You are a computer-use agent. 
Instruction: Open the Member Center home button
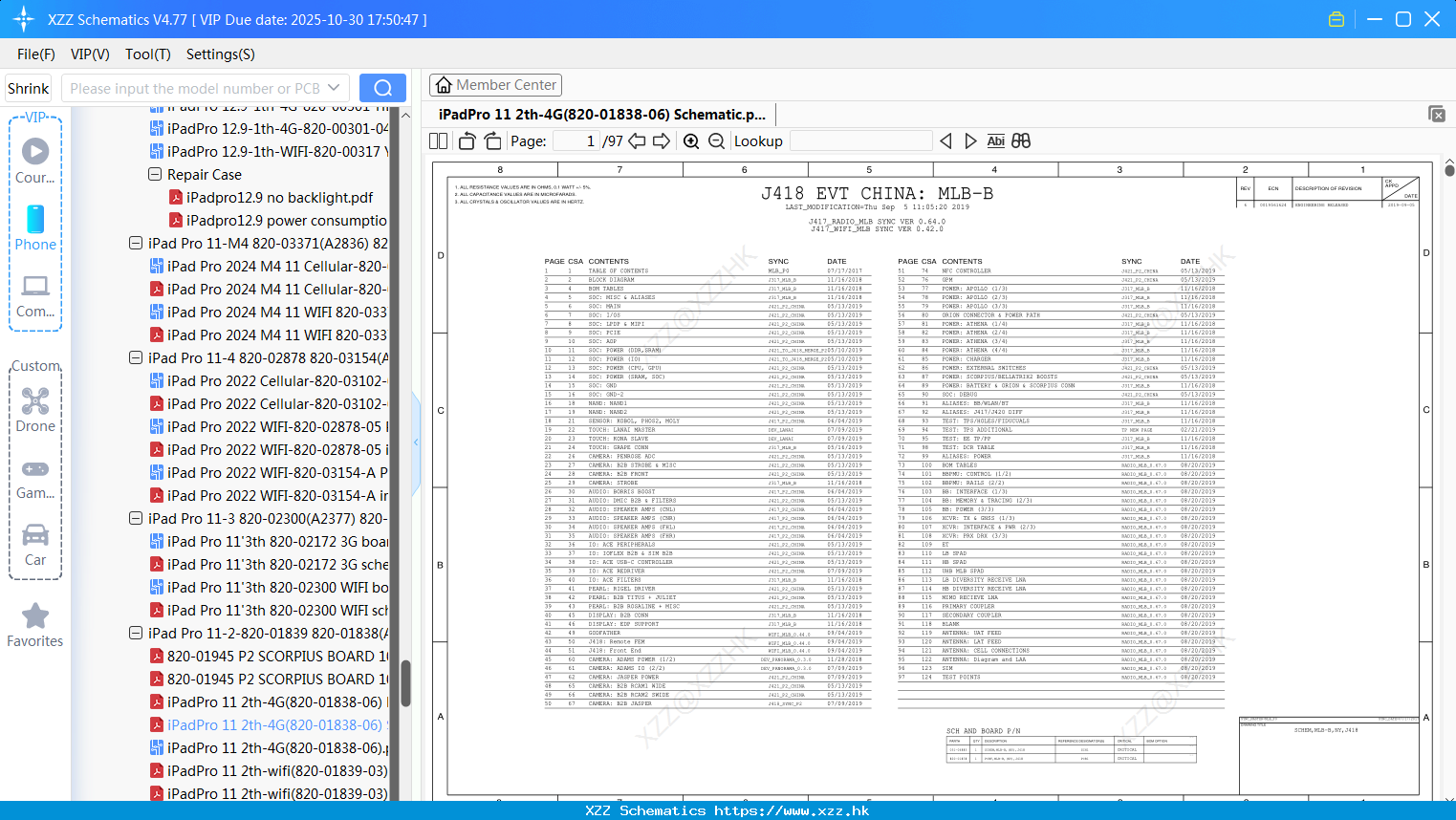click(495, 85)
